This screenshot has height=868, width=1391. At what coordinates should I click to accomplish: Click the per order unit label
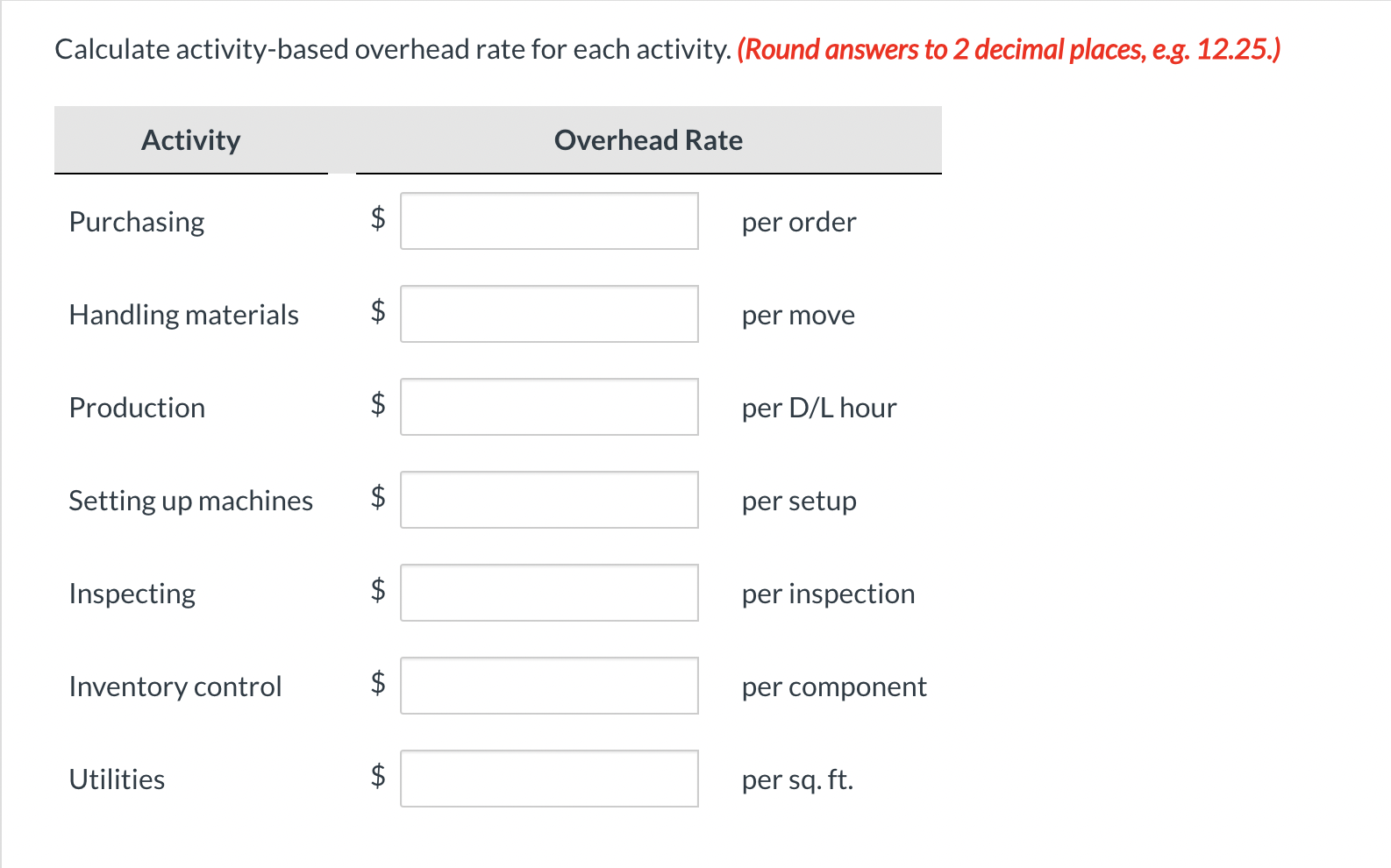tap(799, 221)
